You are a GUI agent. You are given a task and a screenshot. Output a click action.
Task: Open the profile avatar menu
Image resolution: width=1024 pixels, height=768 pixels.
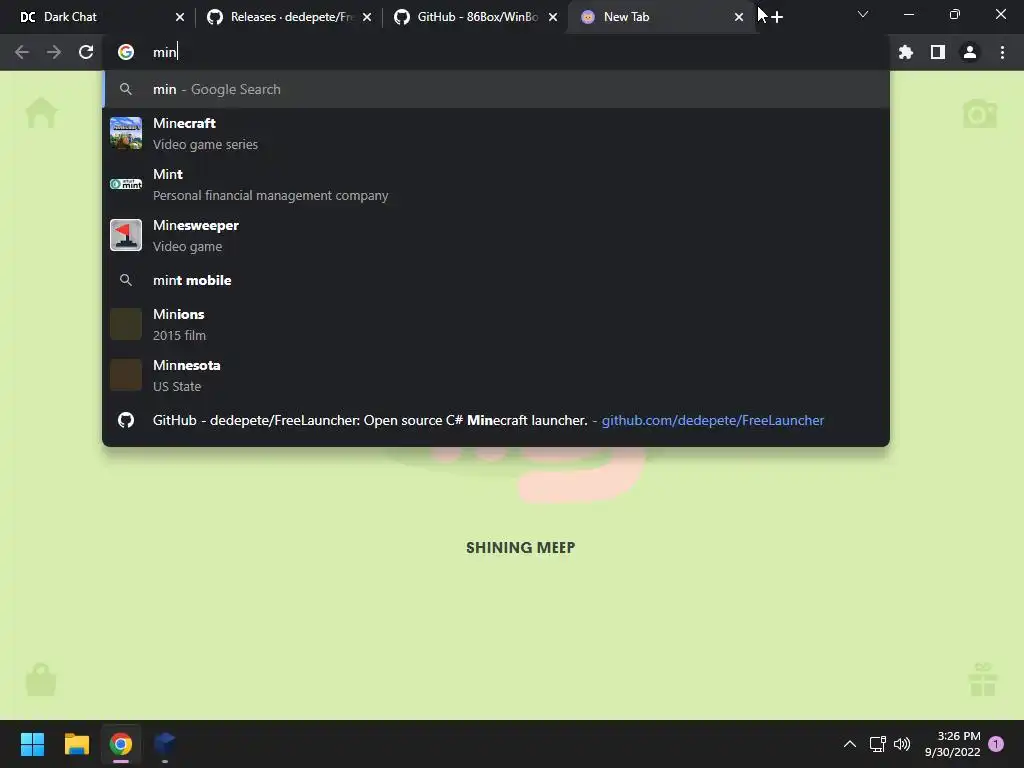970,52
